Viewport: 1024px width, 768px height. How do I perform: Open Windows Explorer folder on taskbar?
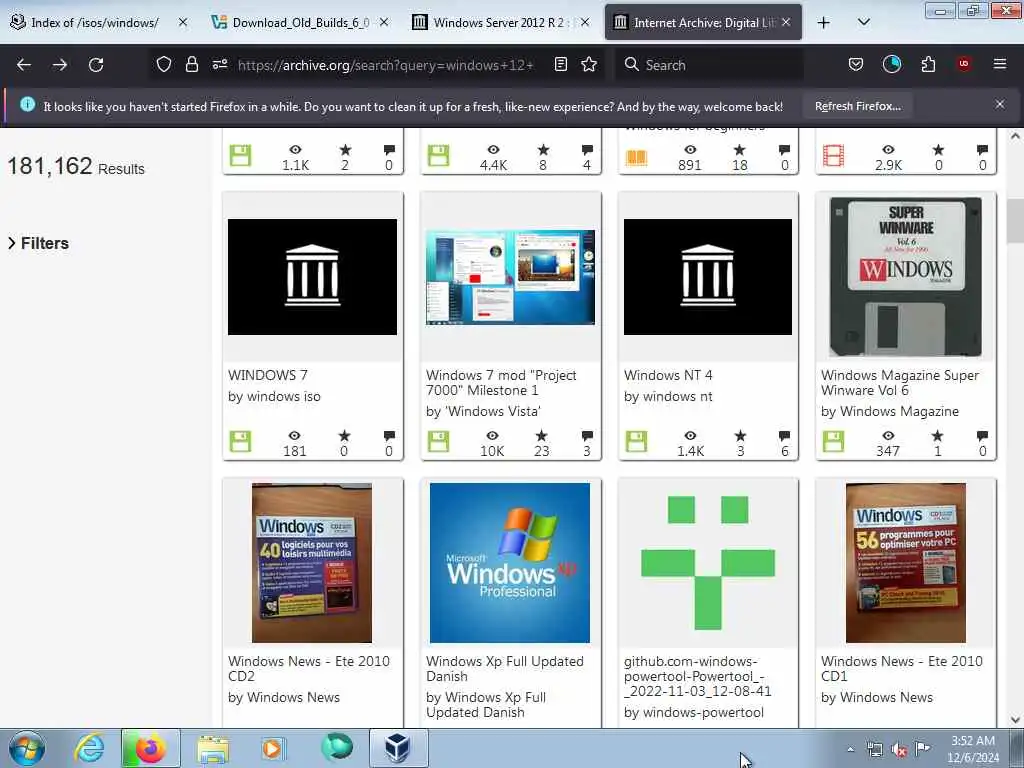(213, 749)
